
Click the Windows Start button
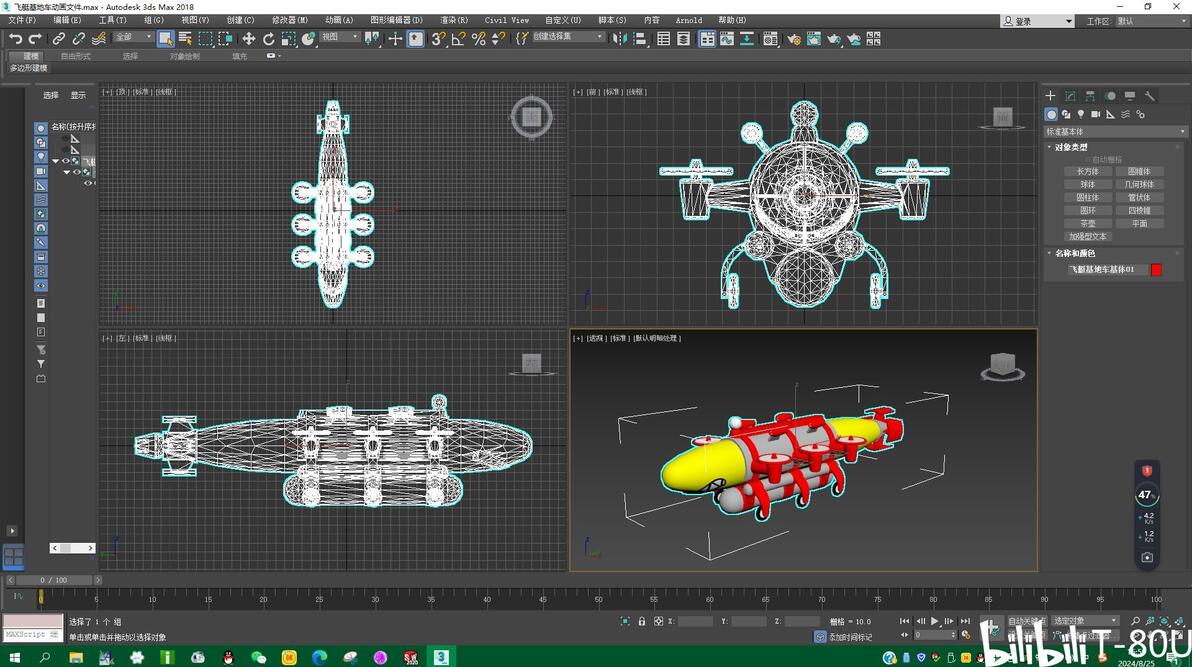coord(14,657)
